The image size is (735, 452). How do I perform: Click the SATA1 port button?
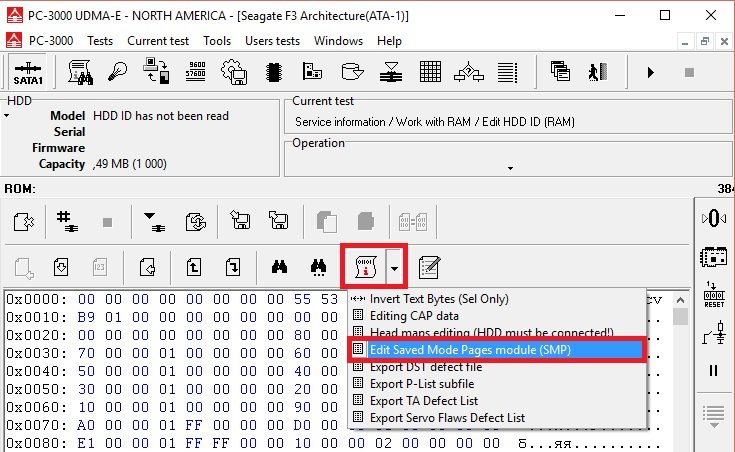(28, 72)
